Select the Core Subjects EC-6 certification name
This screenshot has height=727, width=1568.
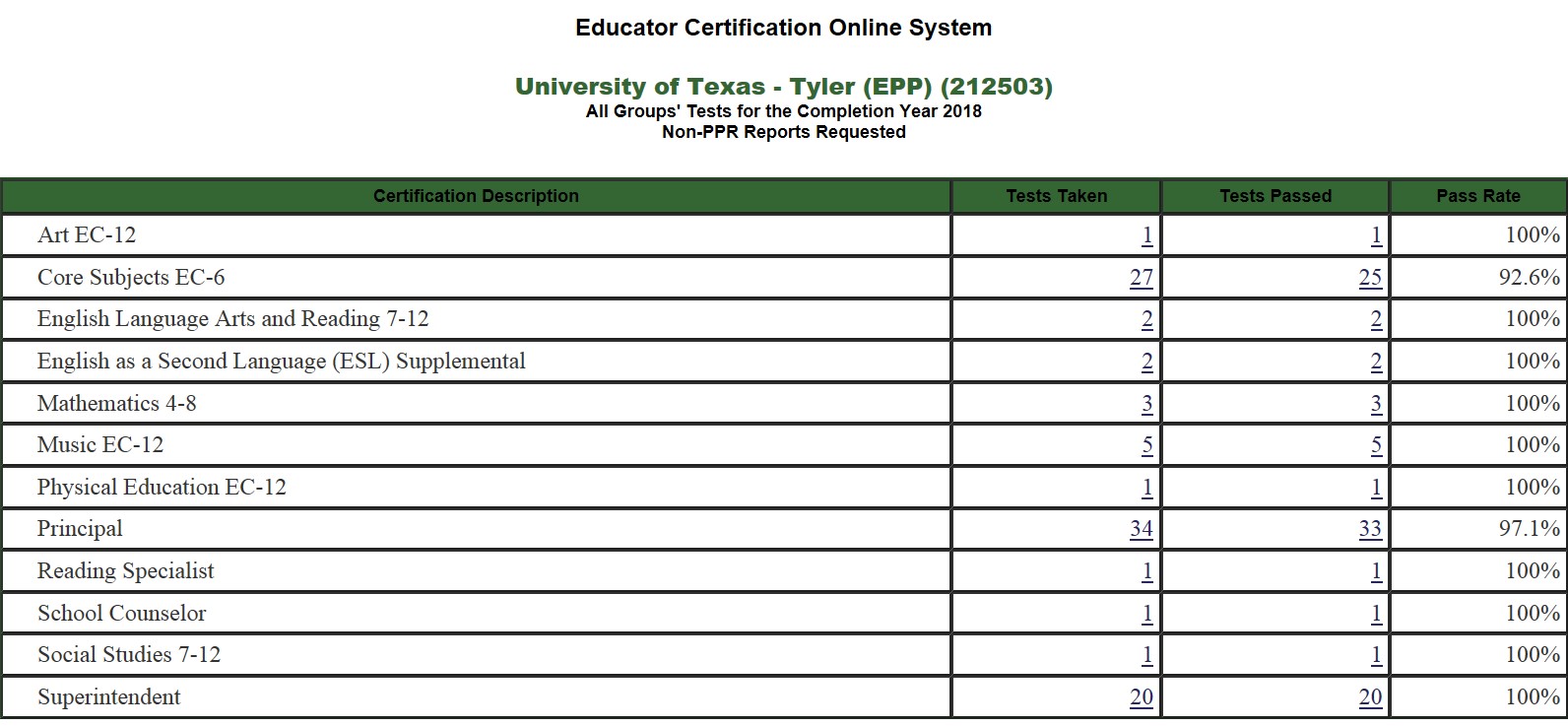click(131, 278)
